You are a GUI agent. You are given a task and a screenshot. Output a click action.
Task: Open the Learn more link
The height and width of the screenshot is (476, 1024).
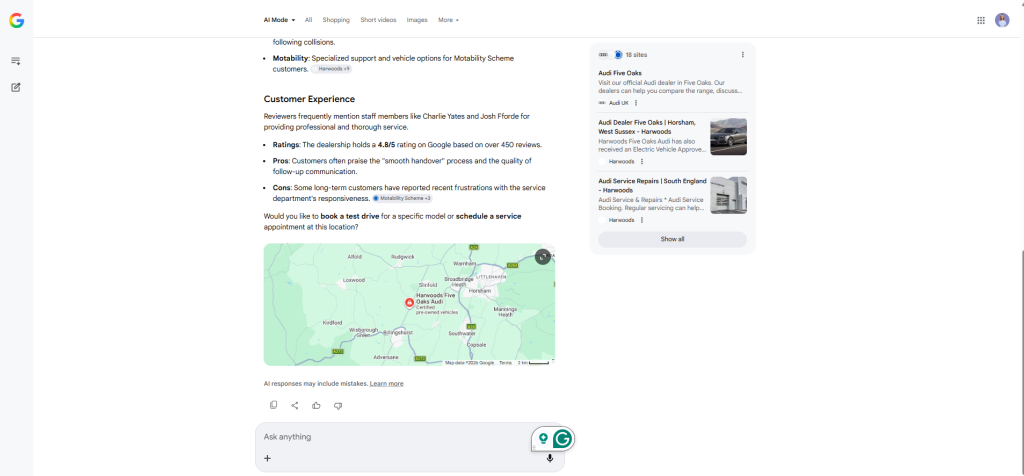[386, 383]
